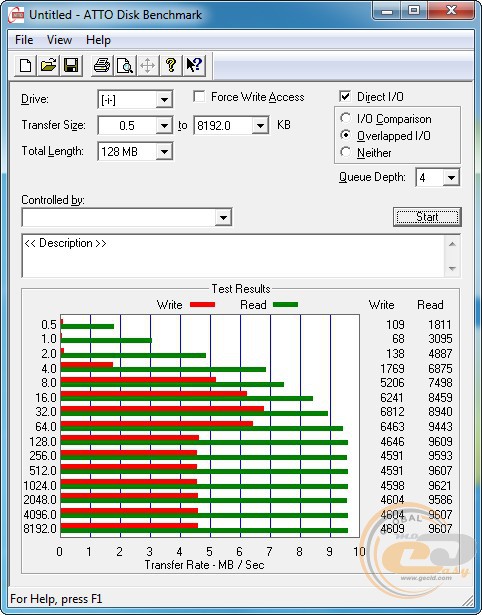Expand the Total Length 128 MB dropdown
Viewport: 482px width, 615px height.
(164, 151)
